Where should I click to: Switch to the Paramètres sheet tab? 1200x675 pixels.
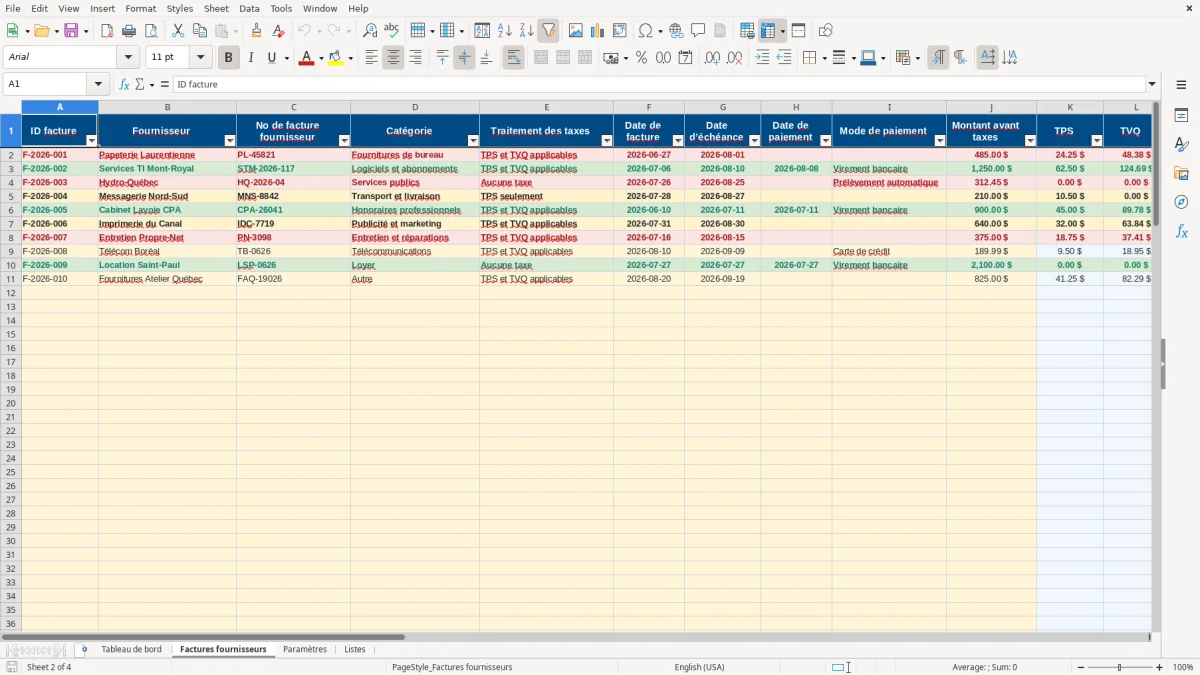click(x=305, y=649)
